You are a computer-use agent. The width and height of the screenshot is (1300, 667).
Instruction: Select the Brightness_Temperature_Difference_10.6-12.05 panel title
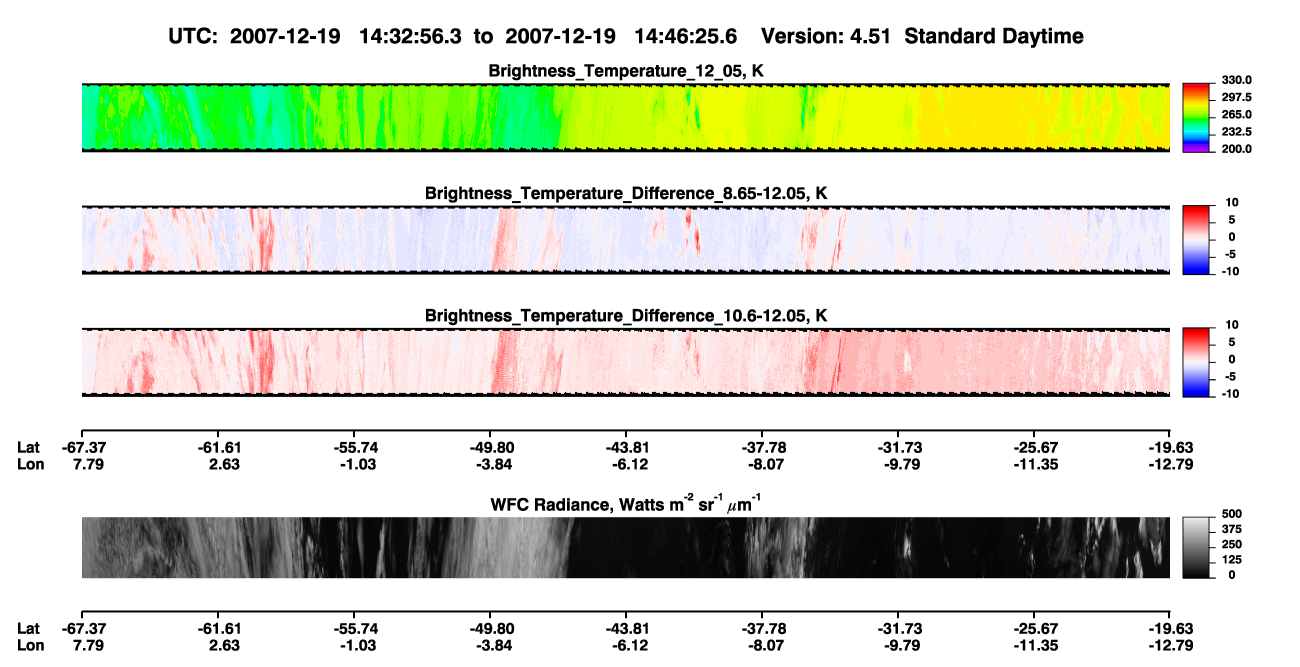click(626, 316)
